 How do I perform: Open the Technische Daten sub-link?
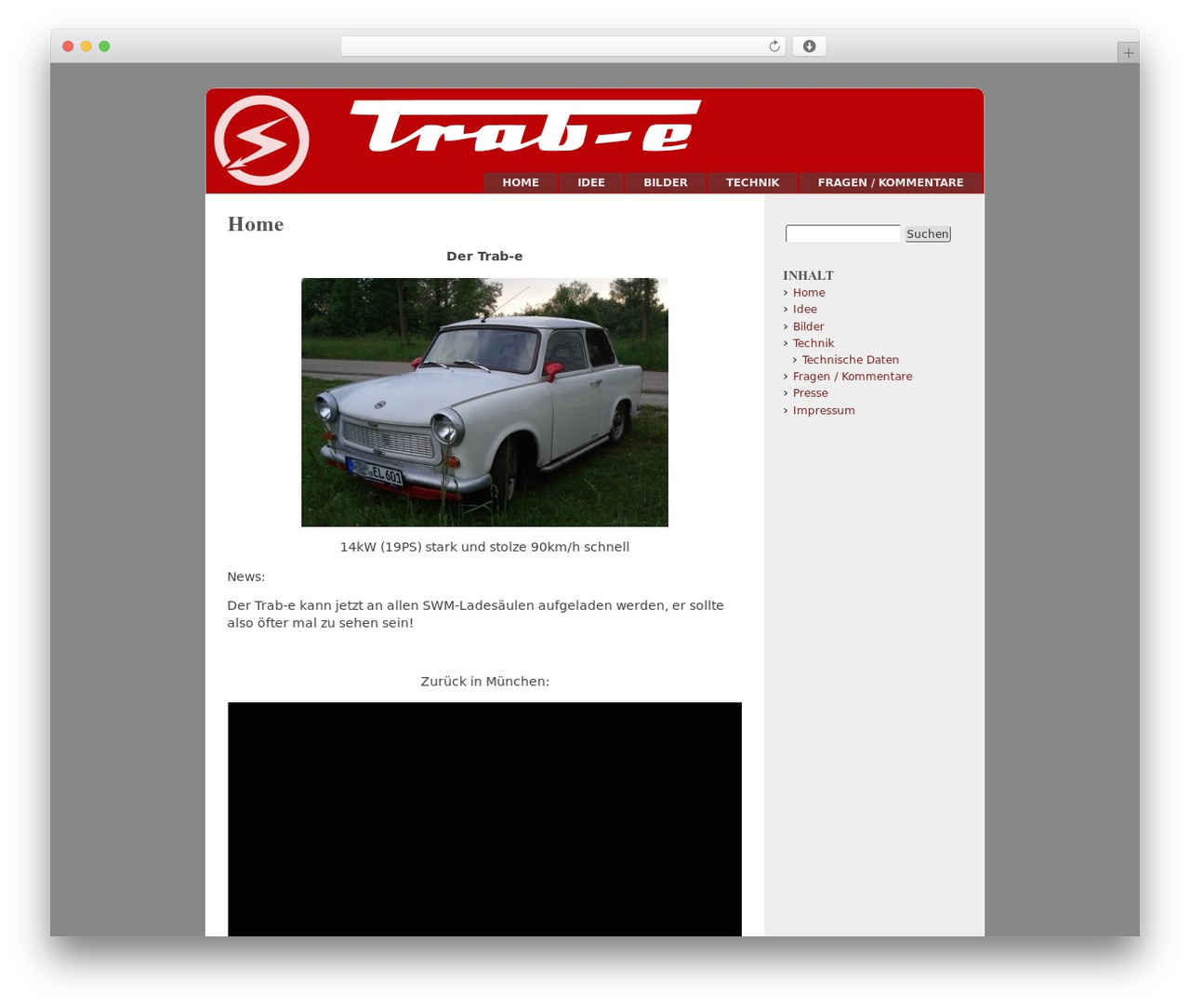coord(851,360)
